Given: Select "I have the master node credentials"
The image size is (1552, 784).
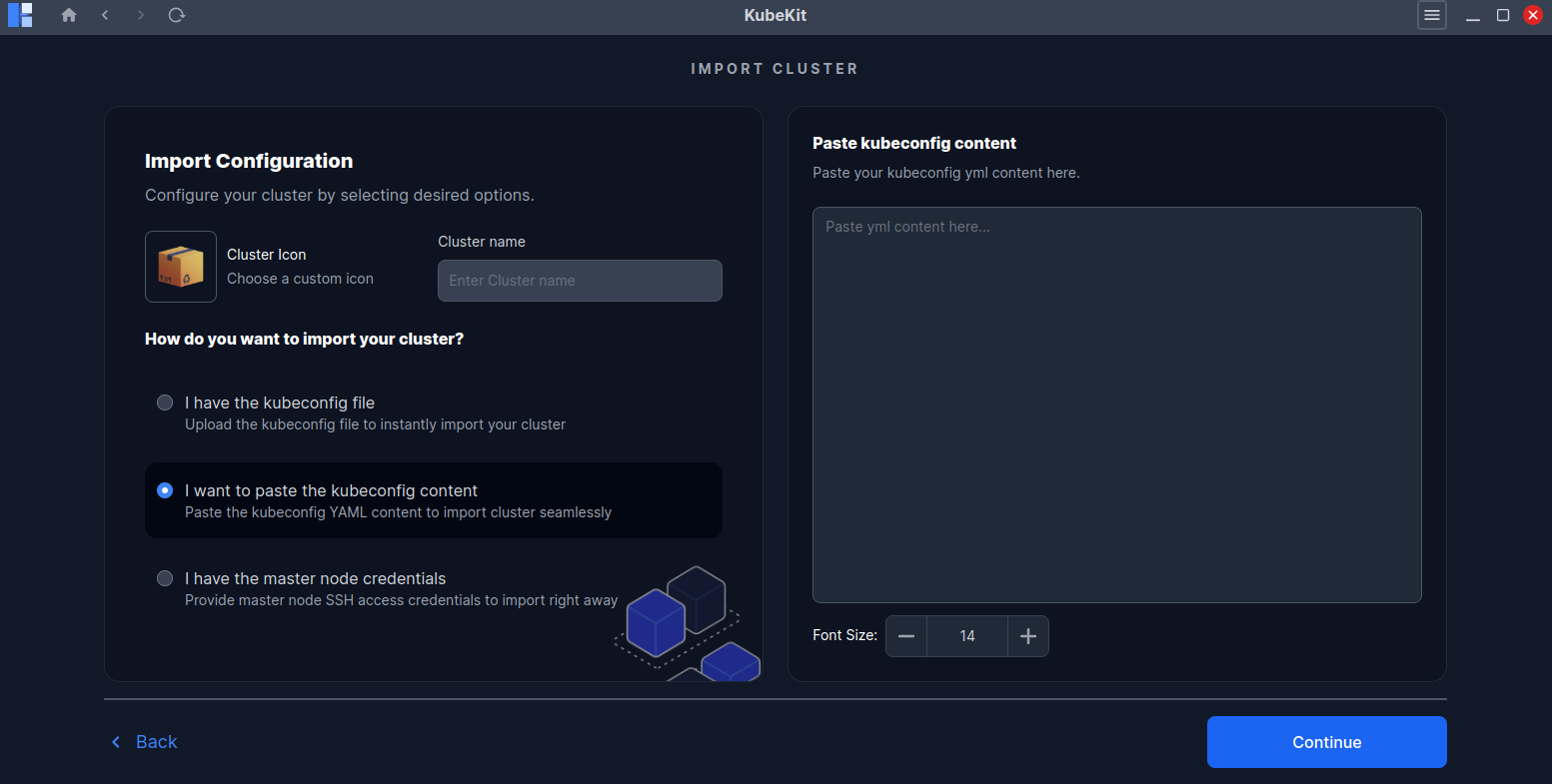Looking at the screenshot, I should pos(165,578).
